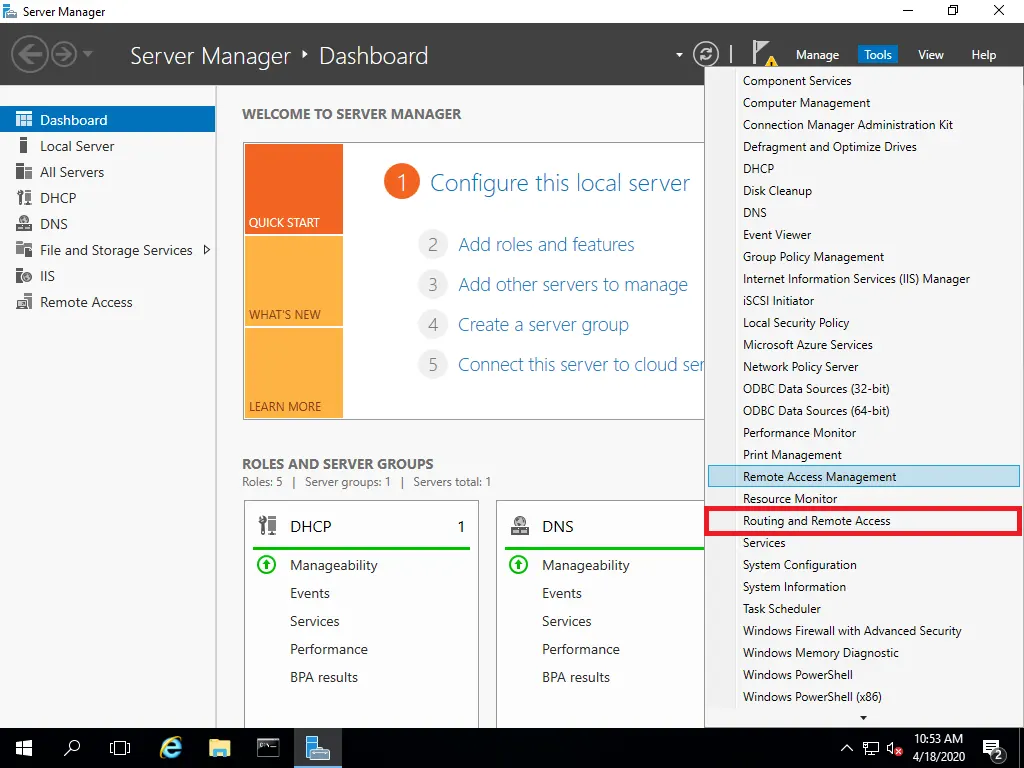
Task: Select the LEARN MORE tile
Action: pos(294,373)
